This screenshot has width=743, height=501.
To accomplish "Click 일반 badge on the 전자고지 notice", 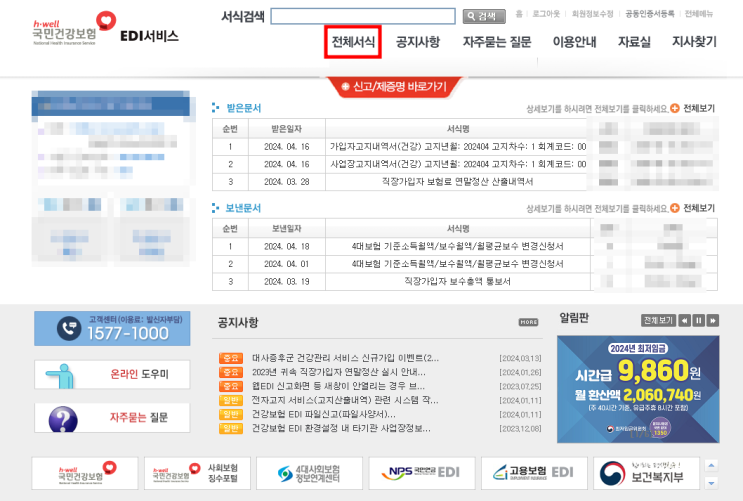I will (231, 400).
